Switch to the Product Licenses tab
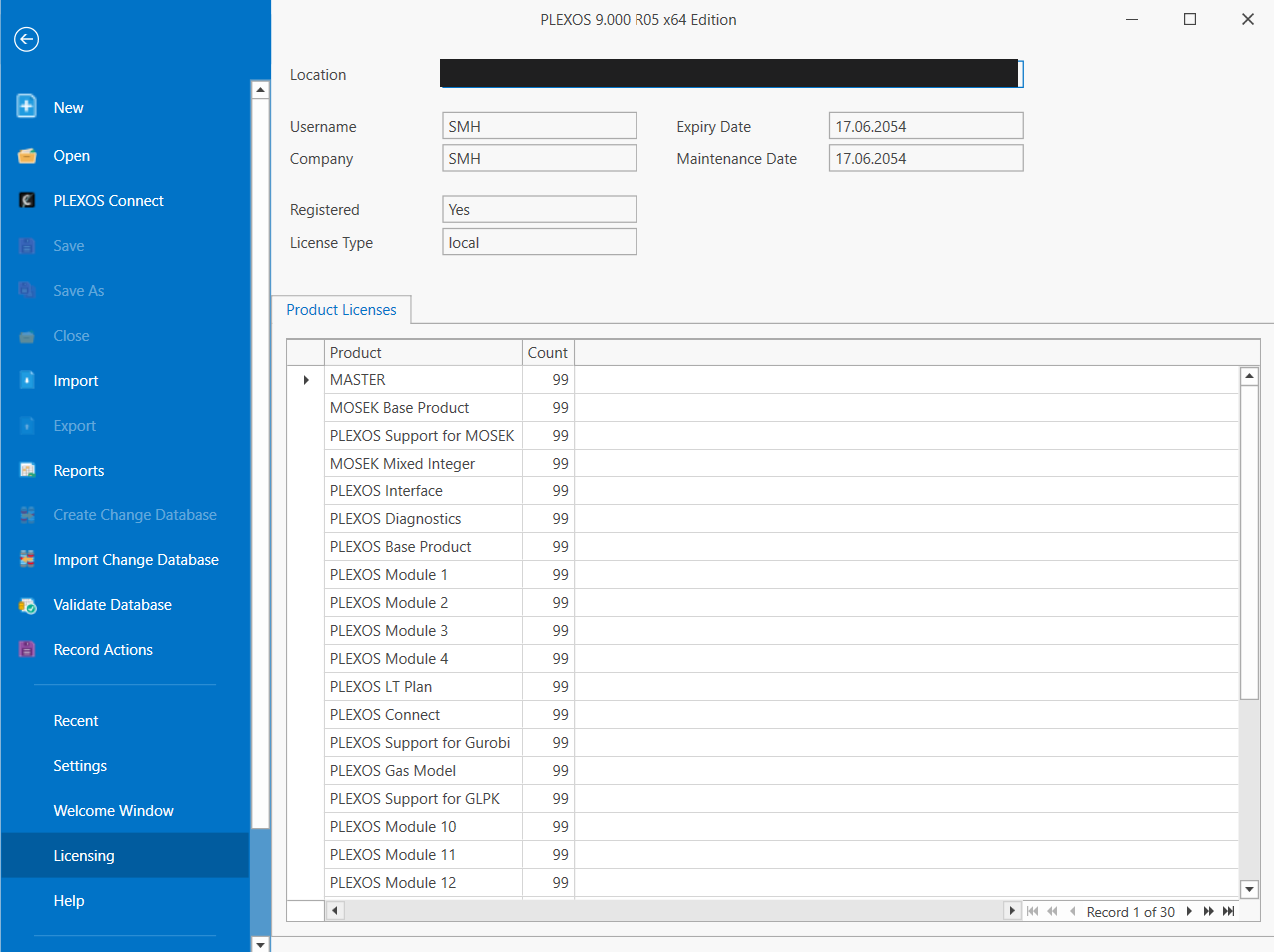Screen dimensions: 1274x952 pos(342,309)
